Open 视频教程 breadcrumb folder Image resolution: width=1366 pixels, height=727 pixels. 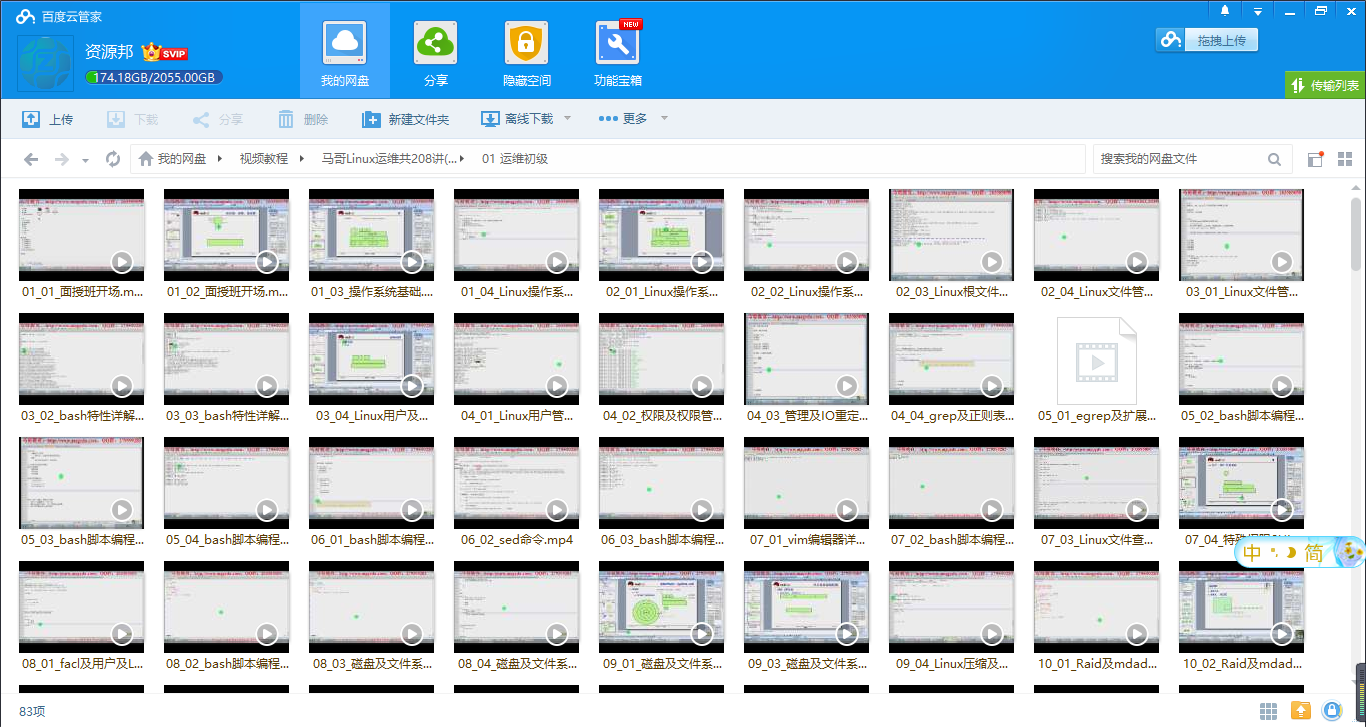[x=263, y=159]
